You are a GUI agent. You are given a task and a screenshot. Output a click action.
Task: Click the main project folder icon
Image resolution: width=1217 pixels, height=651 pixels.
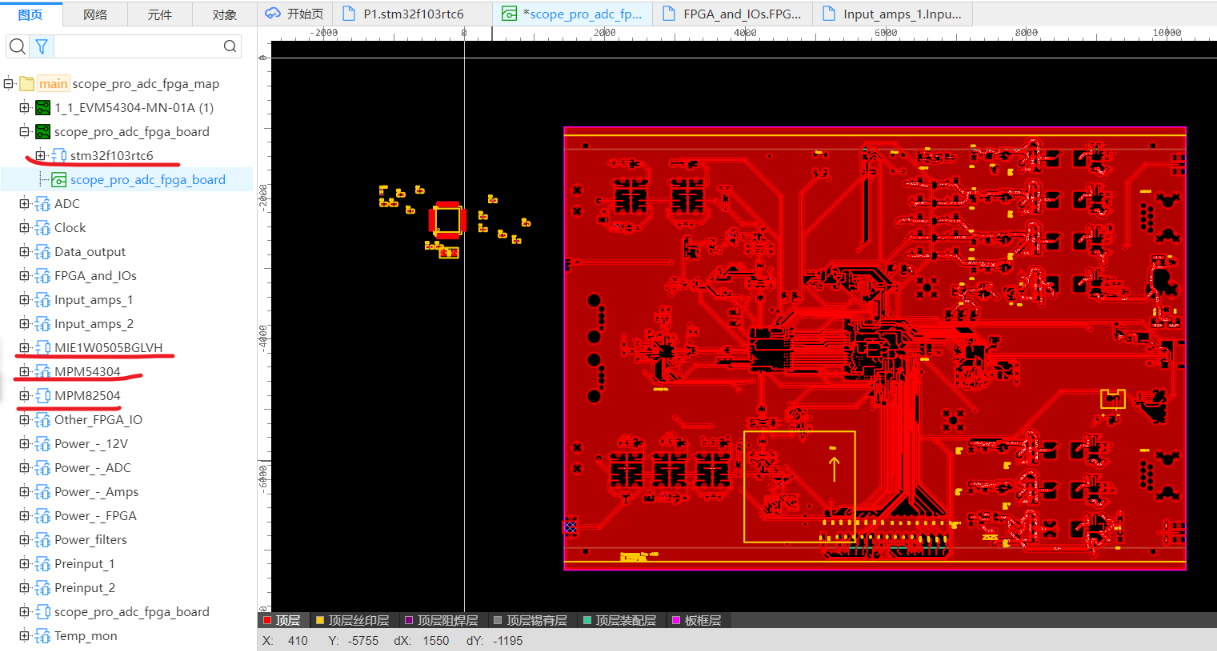click(27, 84)
